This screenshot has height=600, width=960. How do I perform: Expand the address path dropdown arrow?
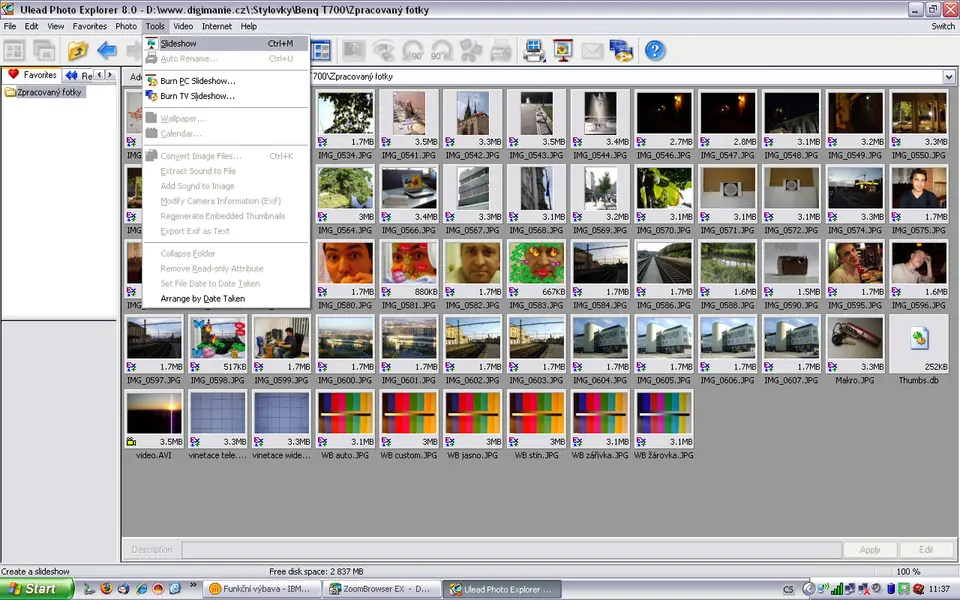pos(948,76)
